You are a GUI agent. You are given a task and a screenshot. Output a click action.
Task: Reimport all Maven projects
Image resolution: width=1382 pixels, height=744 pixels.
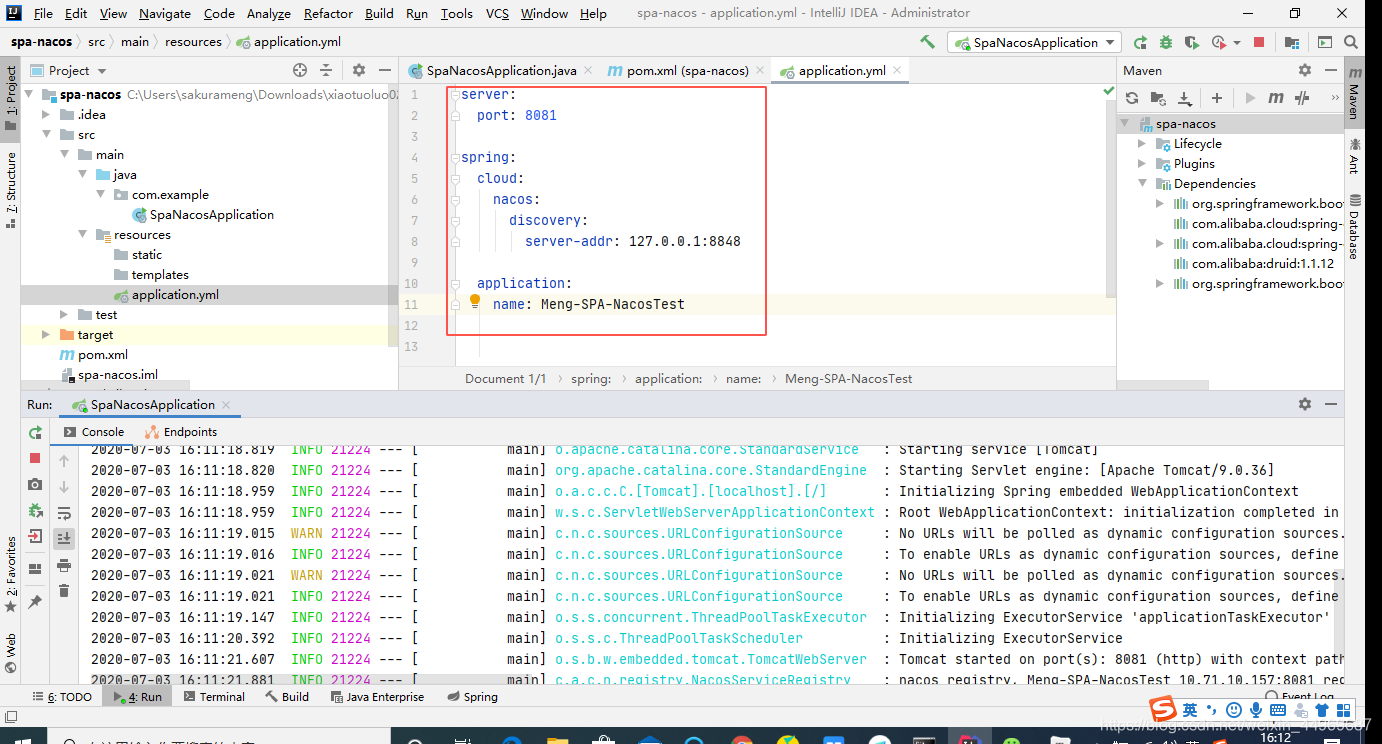[1132, 98]
